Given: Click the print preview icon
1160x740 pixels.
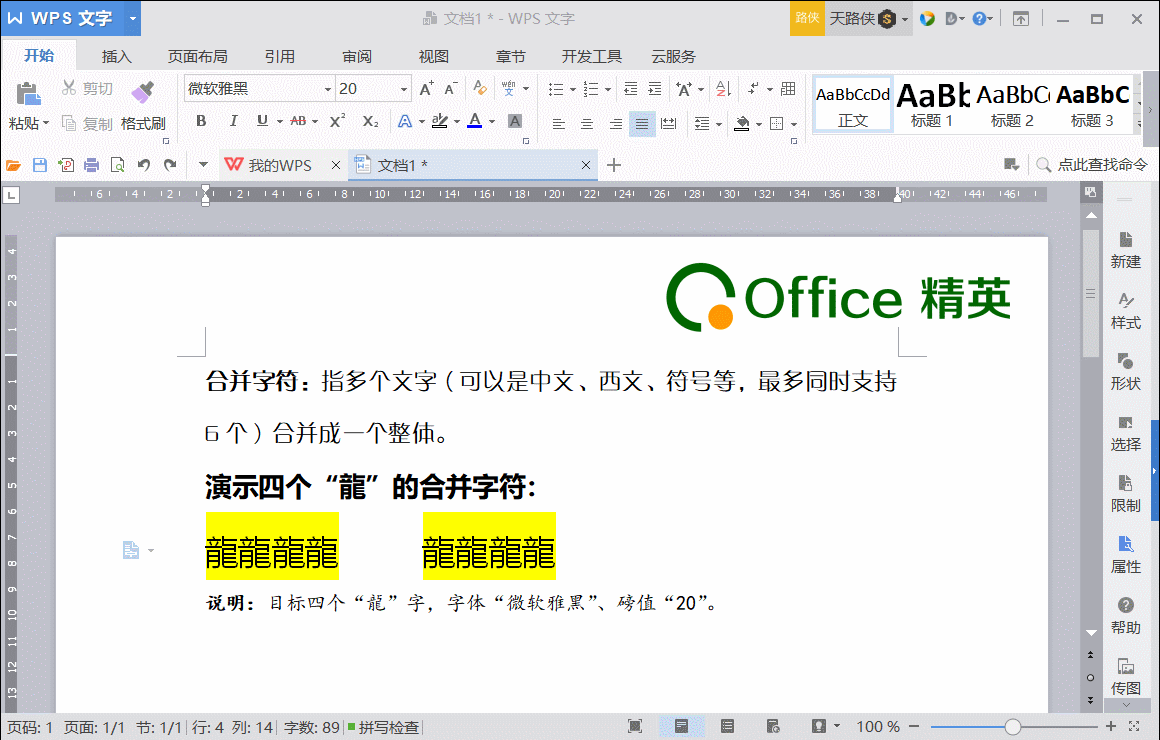Looking at the screenshot, I should tap(117, 165).
